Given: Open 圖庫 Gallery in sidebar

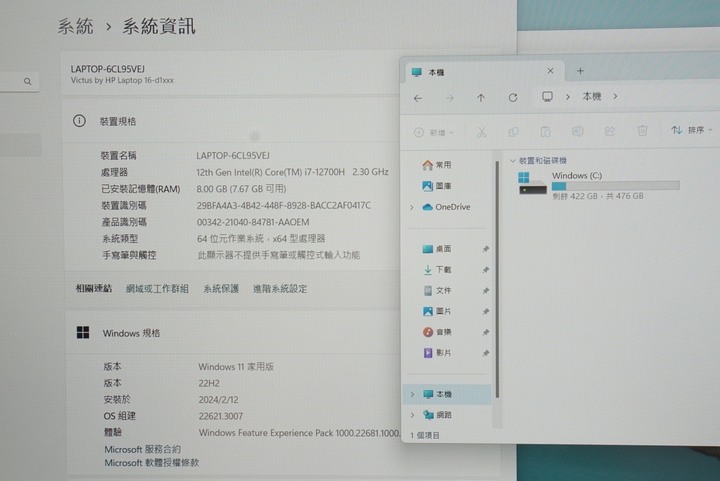Looking at the screenshot, I should click(437, 186).
